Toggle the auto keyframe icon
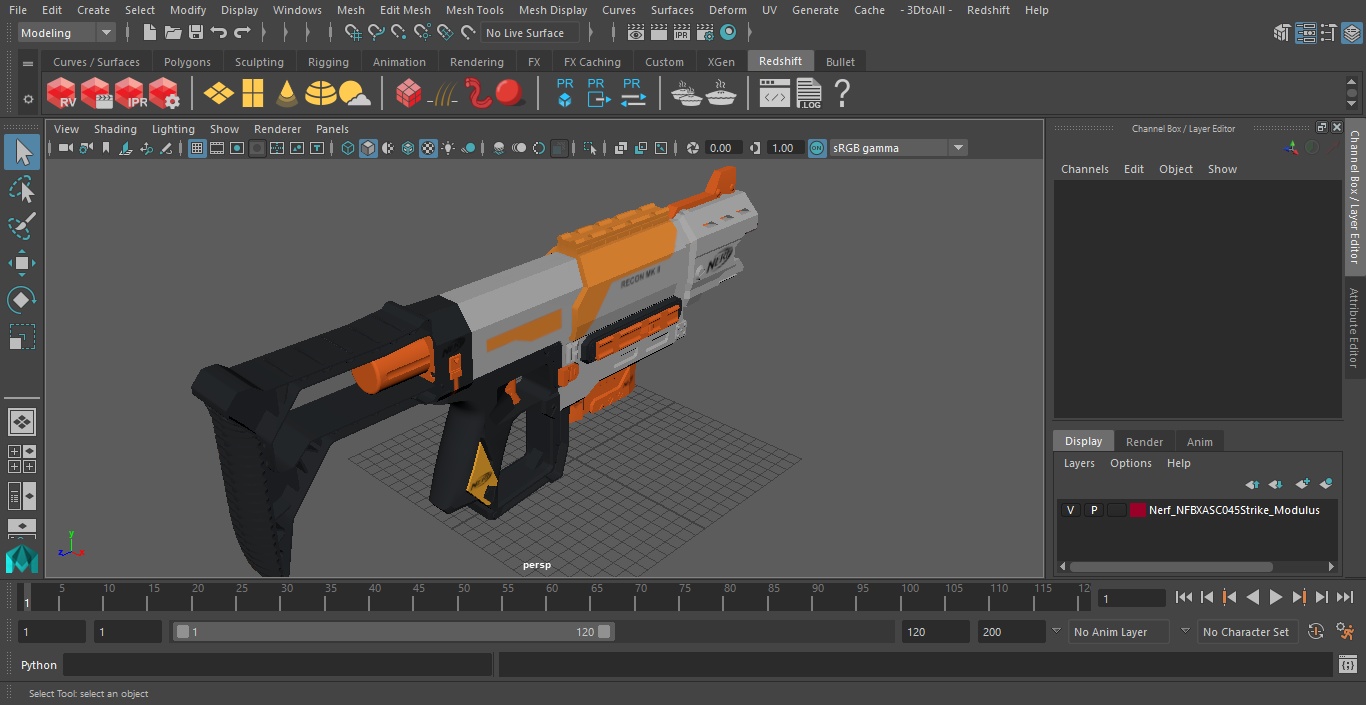Viewport: 1366px width, 705px height. pos(1316,632)
